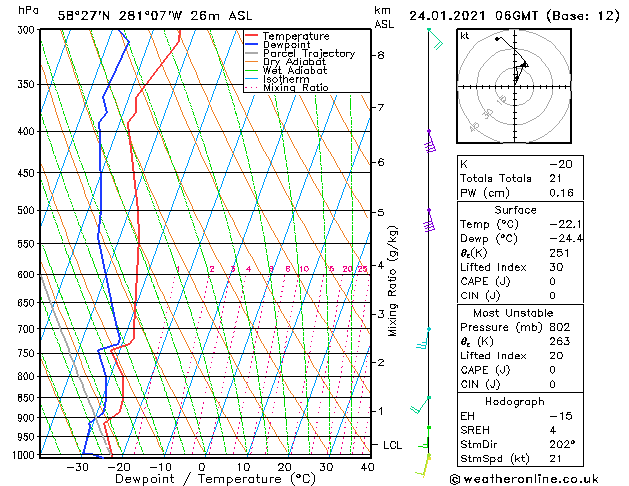Image resolution: width=629 pixels, height=486 pixels.
Task: Click the '8' km altitude label
Action: 381,55
